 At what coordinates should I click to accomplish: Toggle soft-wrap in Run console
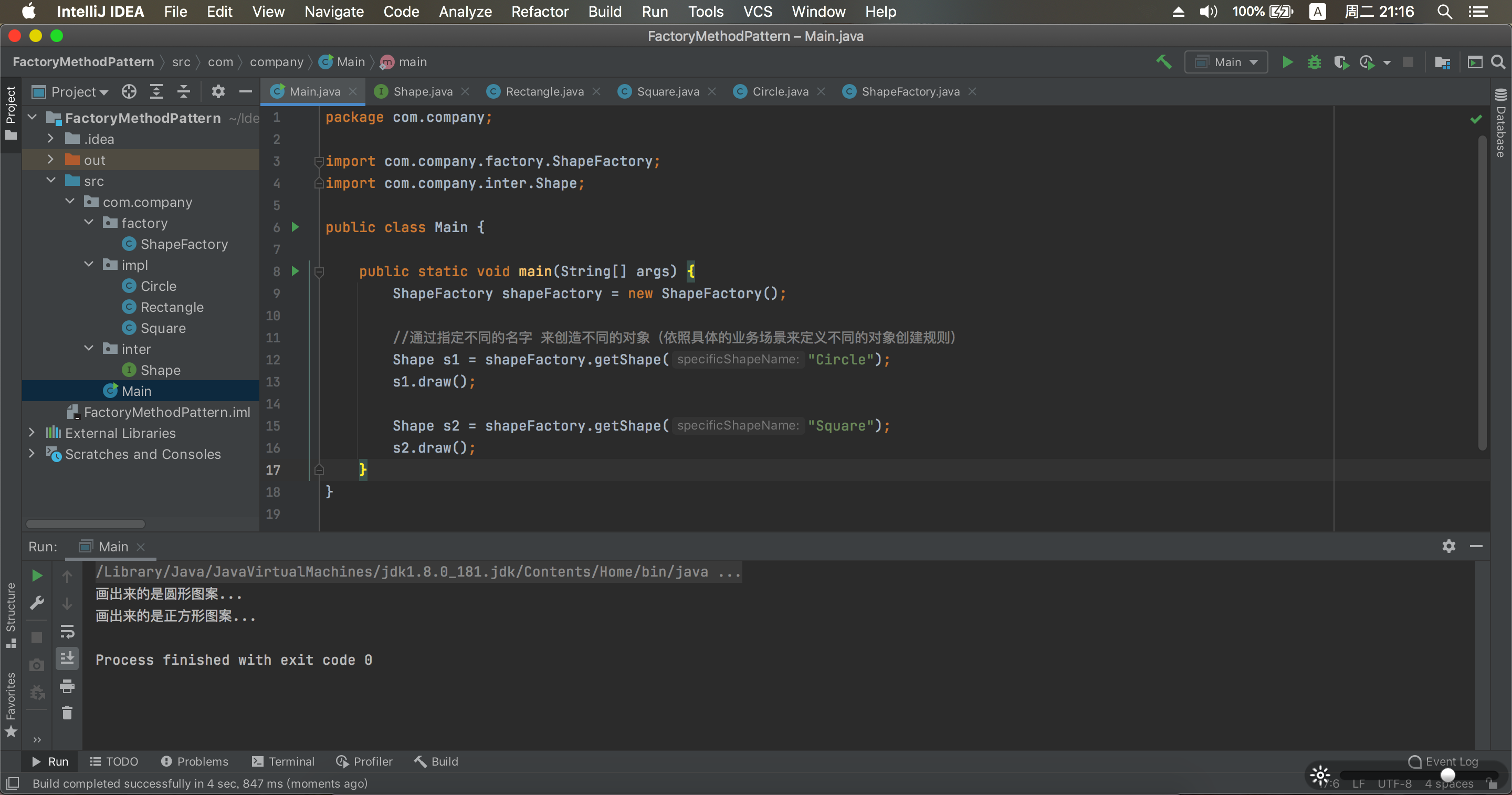(67, 631)
